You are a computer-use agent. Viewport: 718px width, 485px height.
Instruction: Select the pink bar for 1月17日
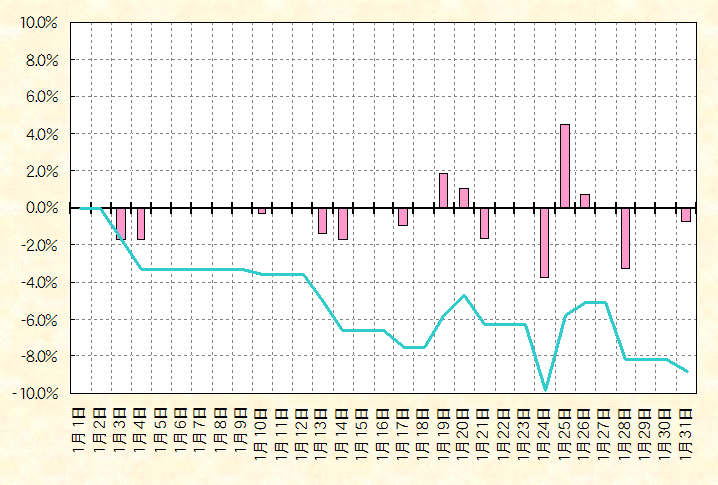[x=403, y=217]
